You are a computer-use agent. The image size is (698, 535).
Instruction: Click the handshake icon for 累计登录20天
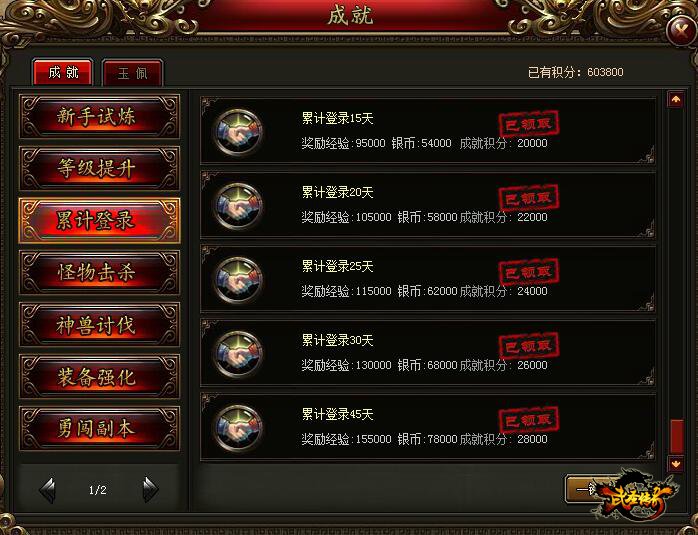coord(238,206)
